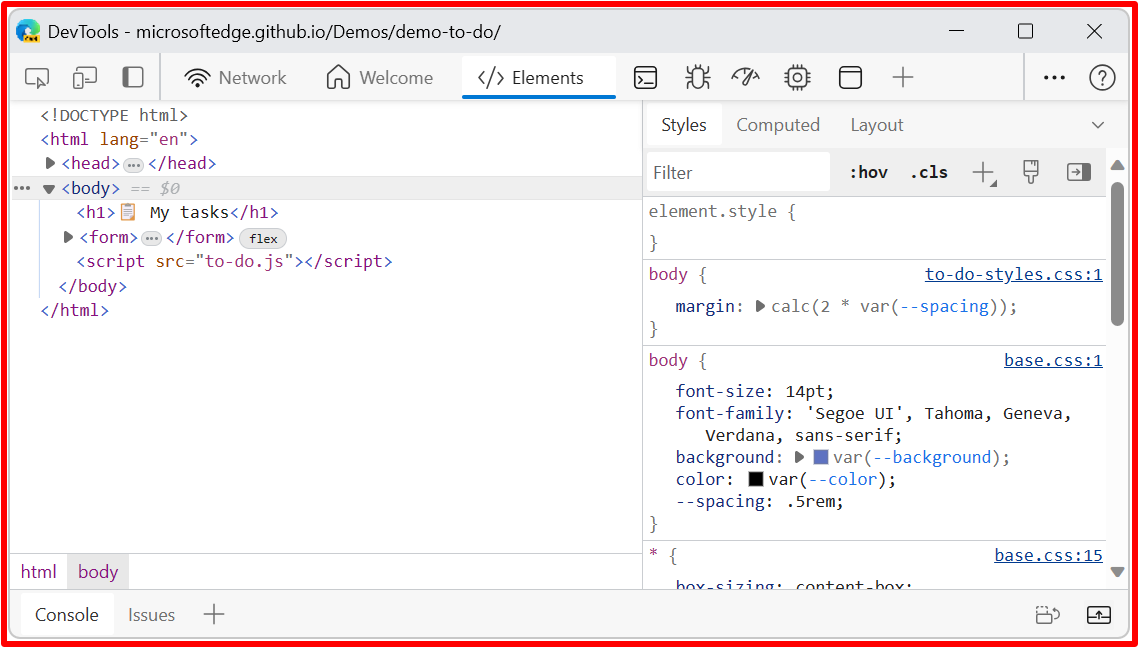Open the to-do-styles.css:1 stylesheet link
1138x647 pixels.
coord(1013,273)
